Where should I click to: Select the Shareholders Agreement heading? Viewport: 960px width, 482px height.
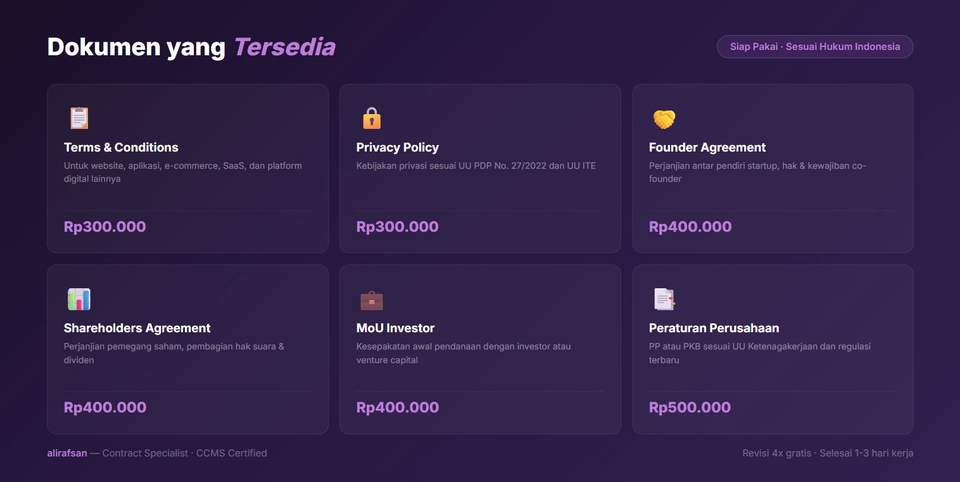point(137,328)
